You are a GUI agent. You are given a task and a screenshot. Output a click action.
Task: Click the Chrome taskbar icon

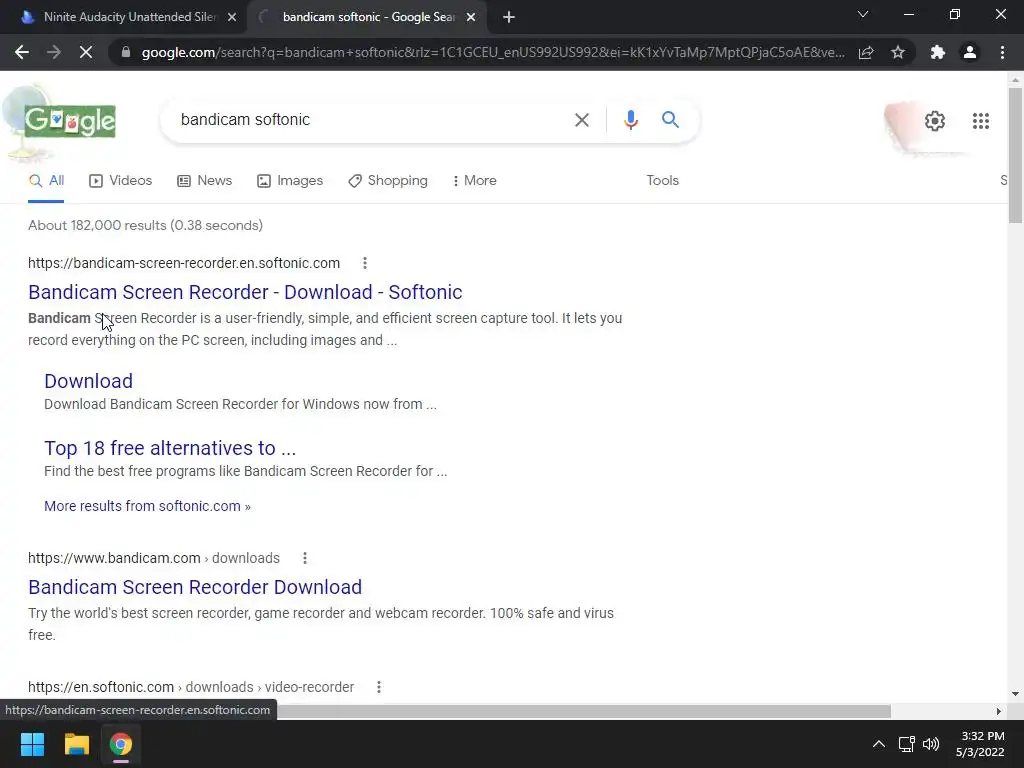pyautogui.click(x=121, y=744)
